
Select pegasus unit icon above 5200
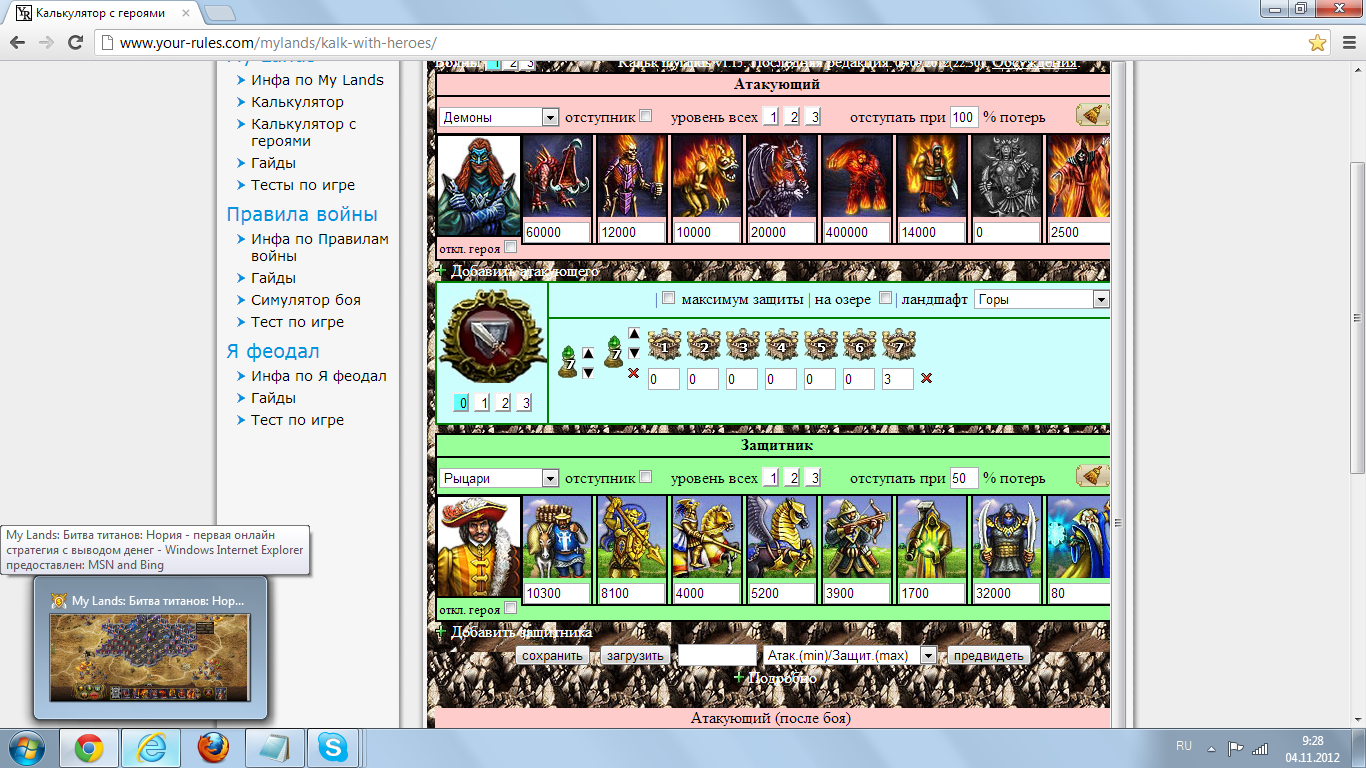pos(781,537)
